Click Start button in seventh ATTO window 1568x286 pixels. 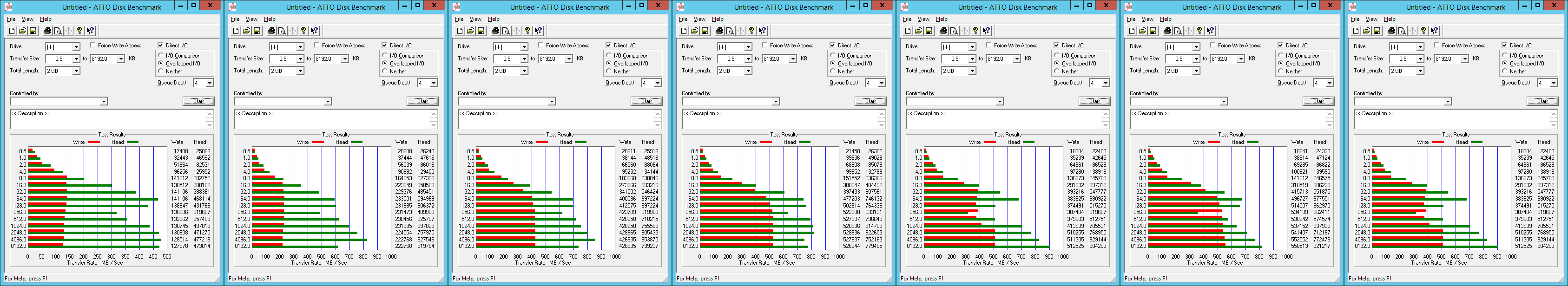coord(1542,102)
